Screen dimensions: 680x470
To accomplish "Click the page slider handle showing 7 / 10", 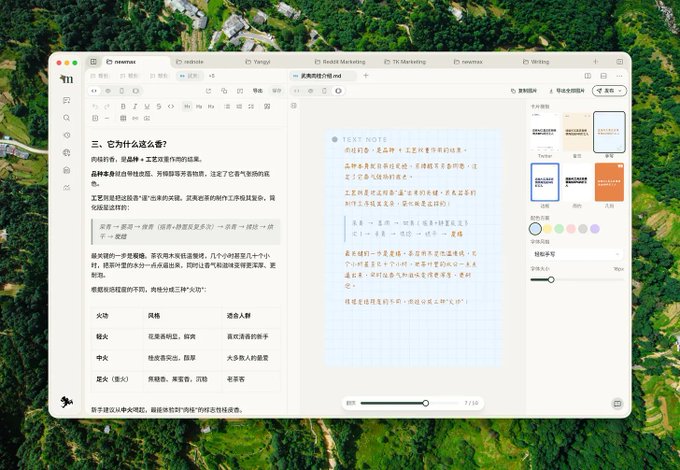I will [x=425, y=403].
